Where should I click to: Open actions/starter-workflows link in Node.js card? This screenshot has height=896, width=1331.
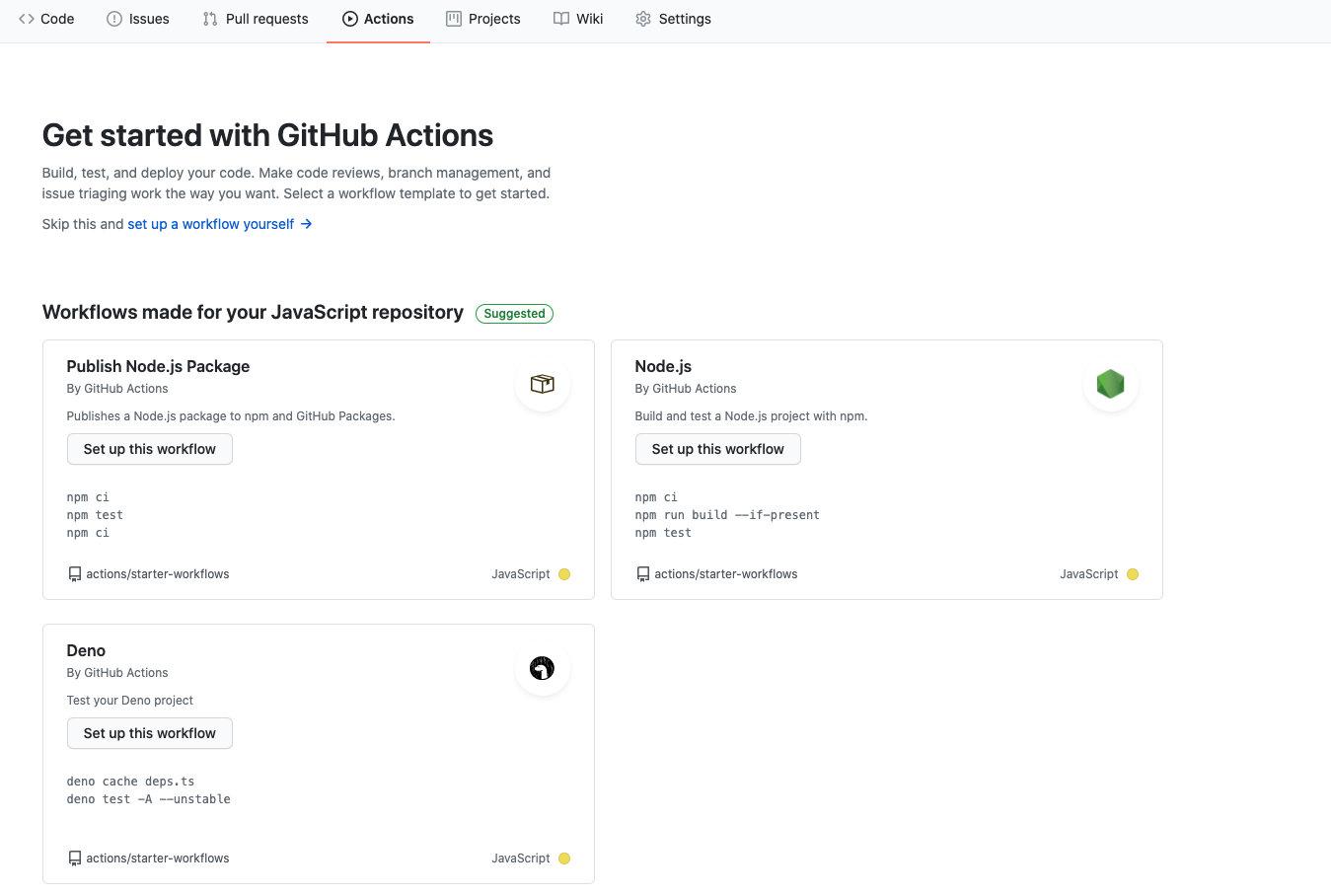coord(725,574)
